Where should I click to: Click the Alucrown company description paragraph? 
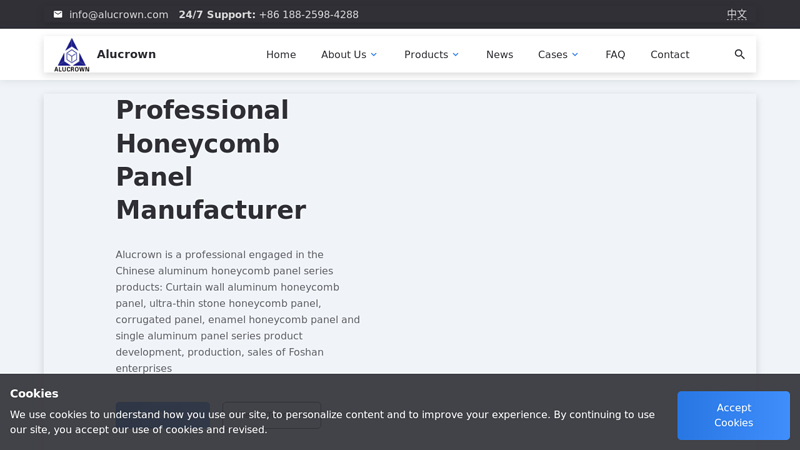tap(238, 311)
